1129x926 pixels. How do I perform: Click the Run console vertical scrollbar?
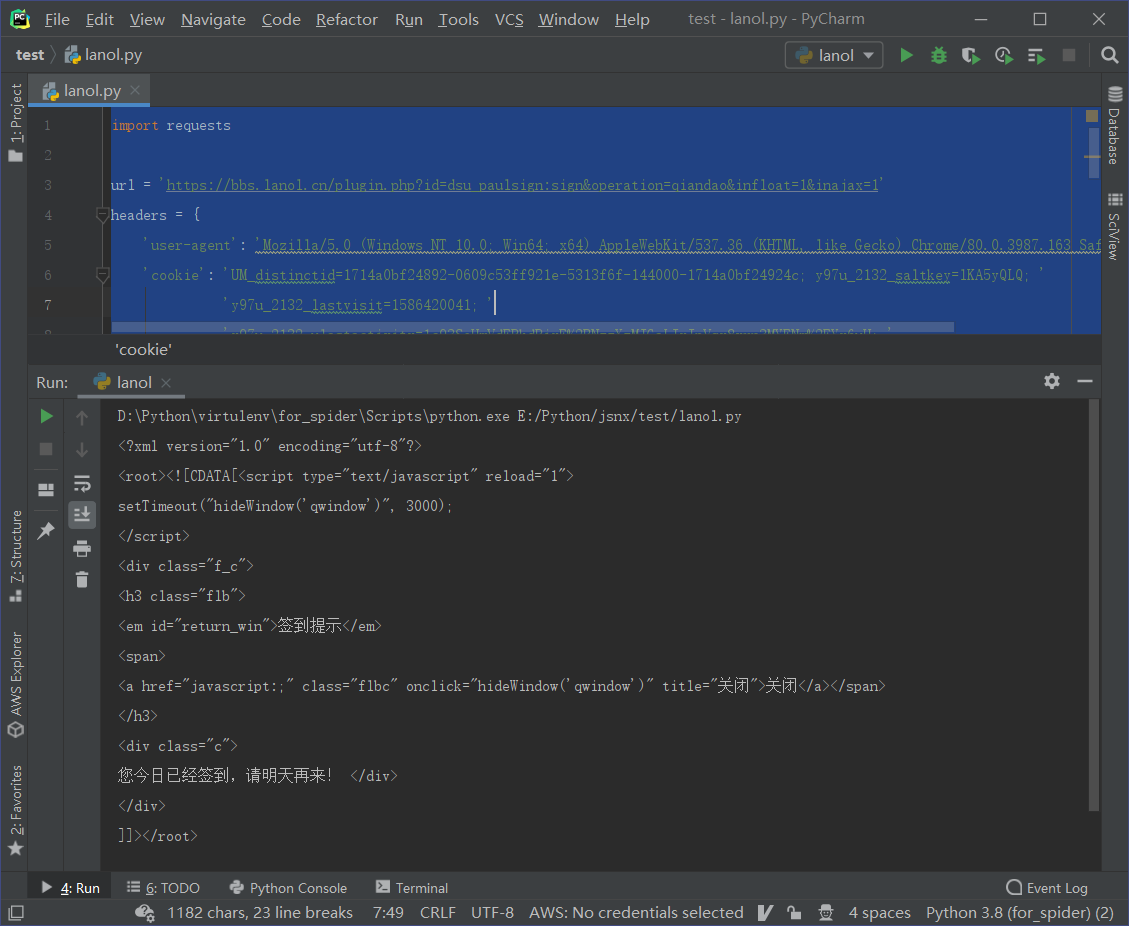pyautogui.click(x=1094, y=605)
